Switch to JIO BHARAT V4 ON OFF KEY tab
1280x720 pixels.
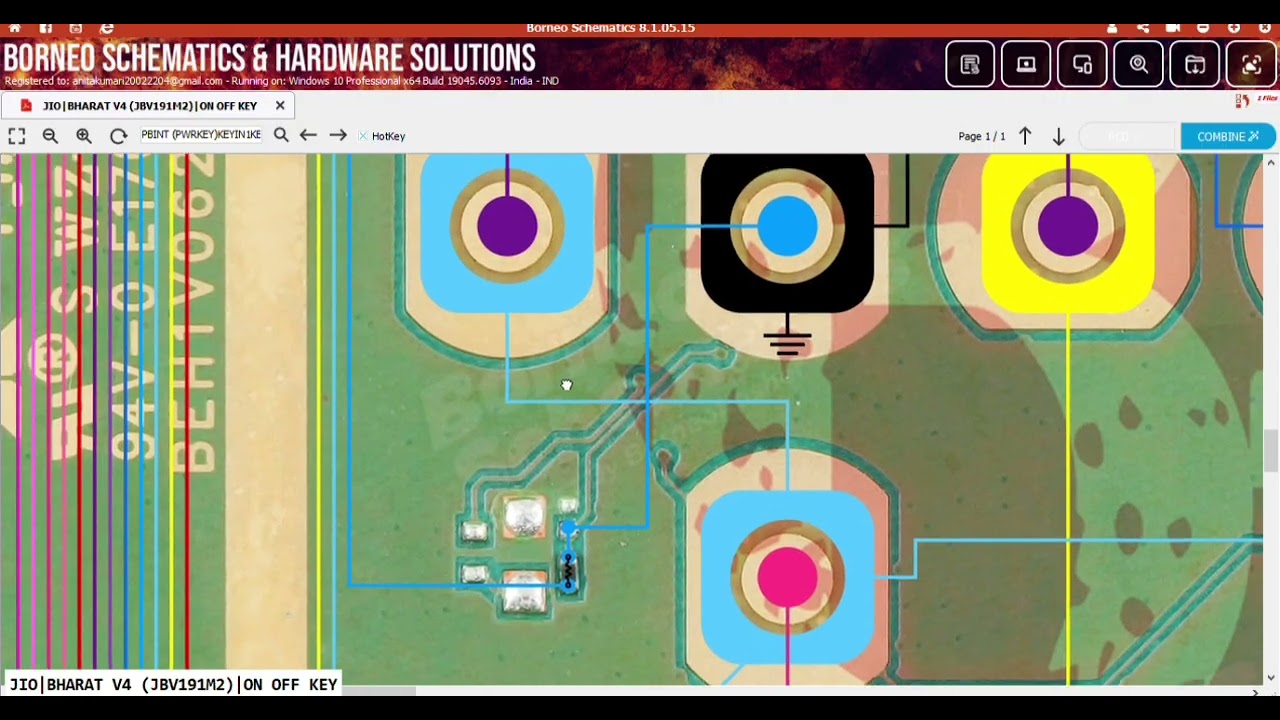[150, 106]
